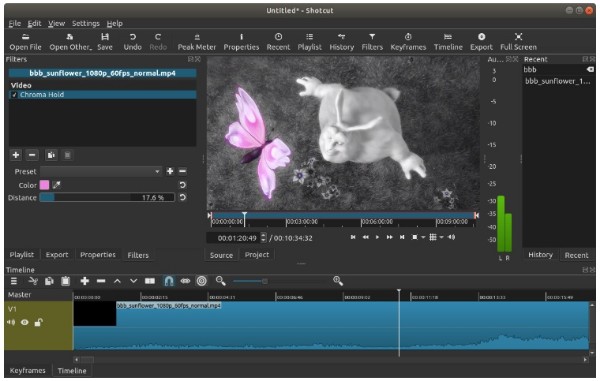Add a new filter with plus button

click(x=16, y=155)
